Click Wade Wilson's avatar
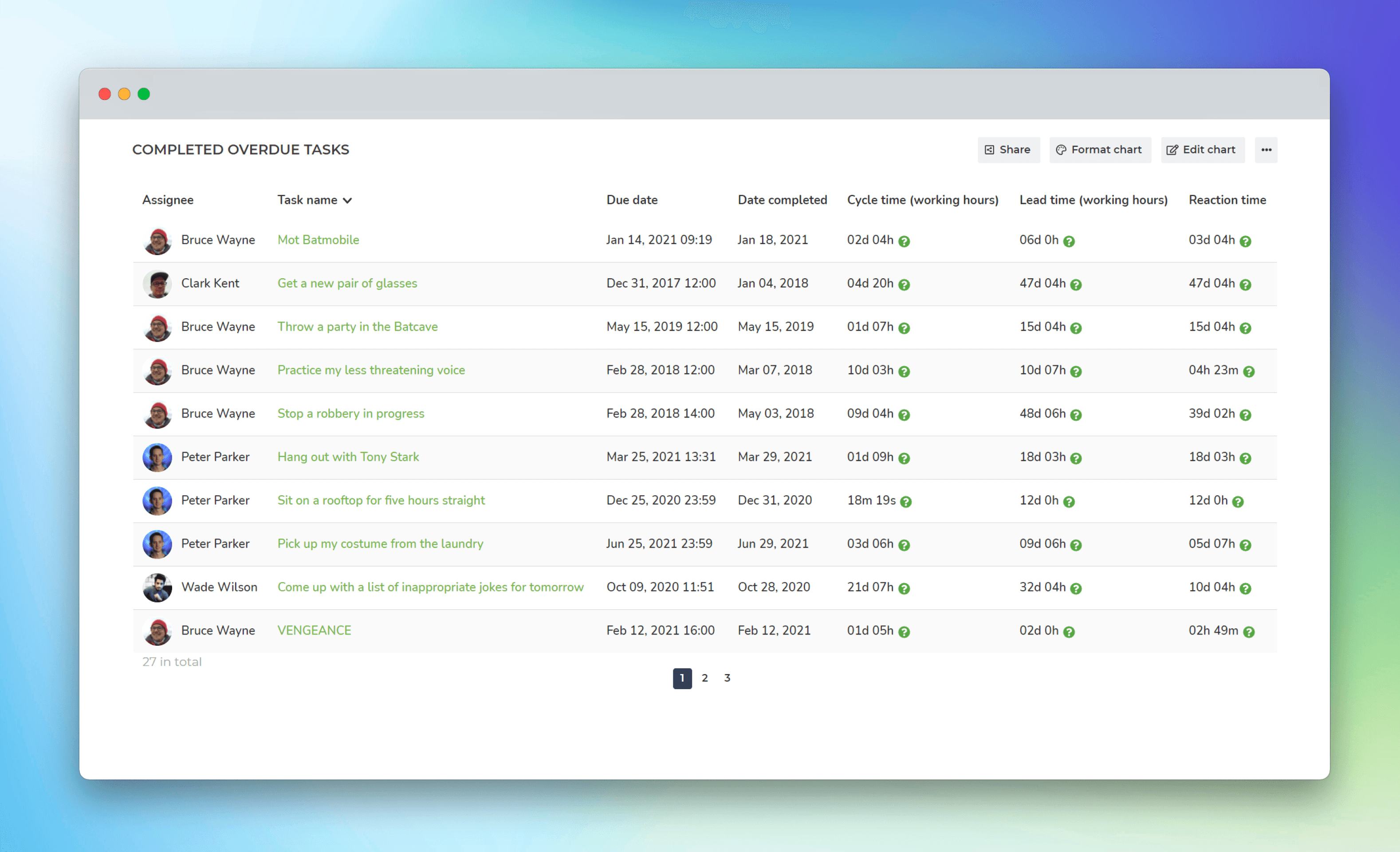The image size is (1400, 852). click(x=157, y=588)
